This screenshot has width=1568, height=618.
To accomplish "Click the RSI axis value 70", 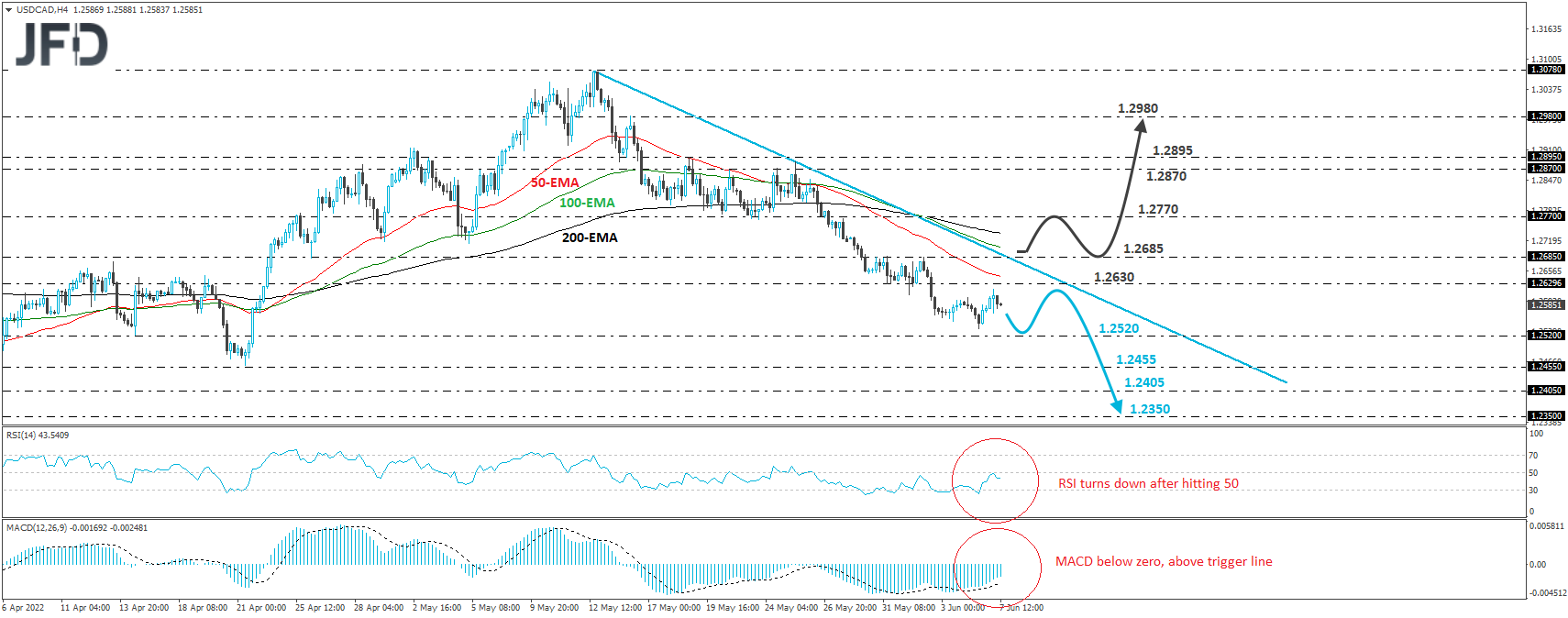I will point(1533,456).
